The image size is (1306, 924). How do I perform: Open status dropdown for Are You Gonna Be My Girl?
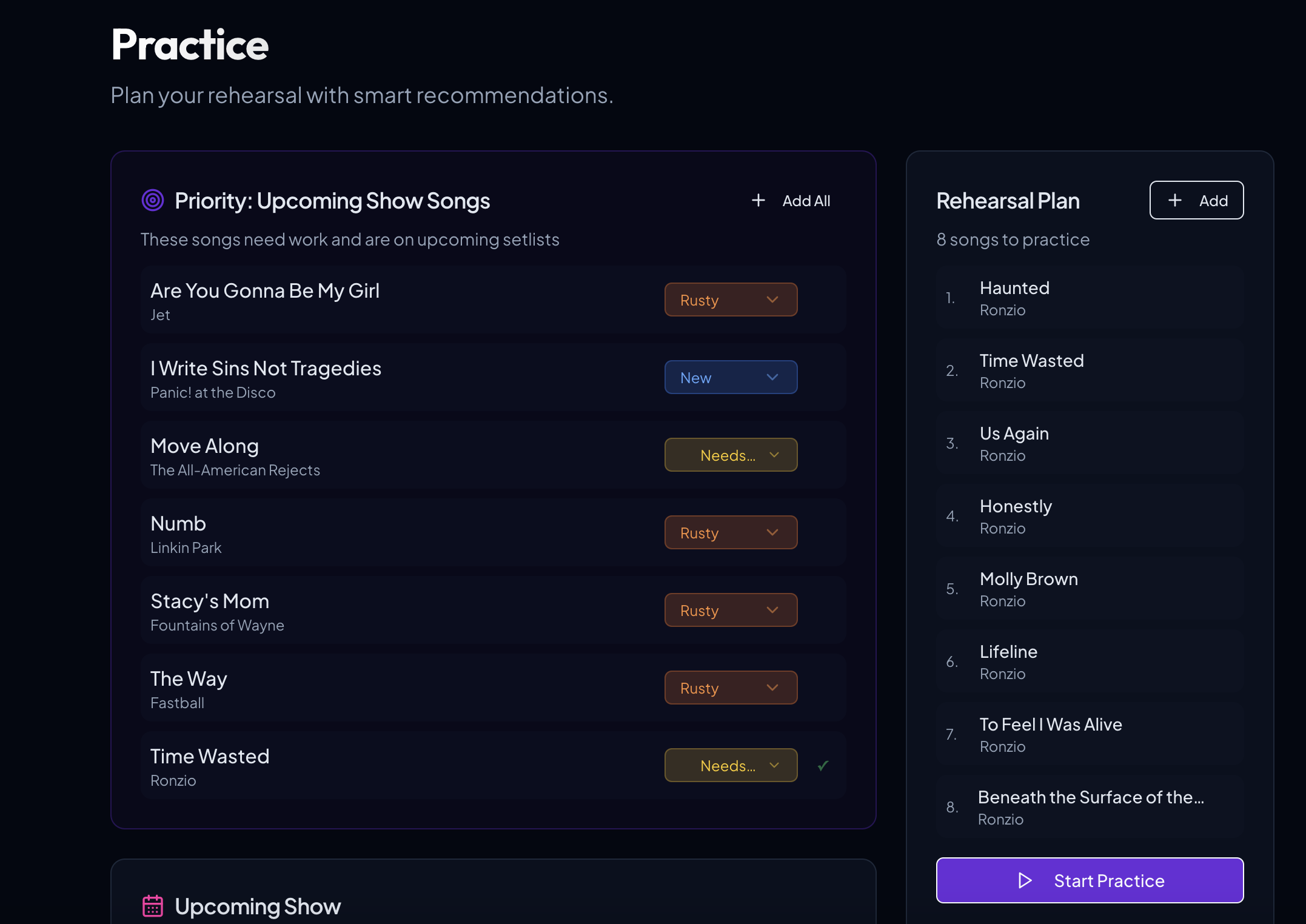pos(731,299)
